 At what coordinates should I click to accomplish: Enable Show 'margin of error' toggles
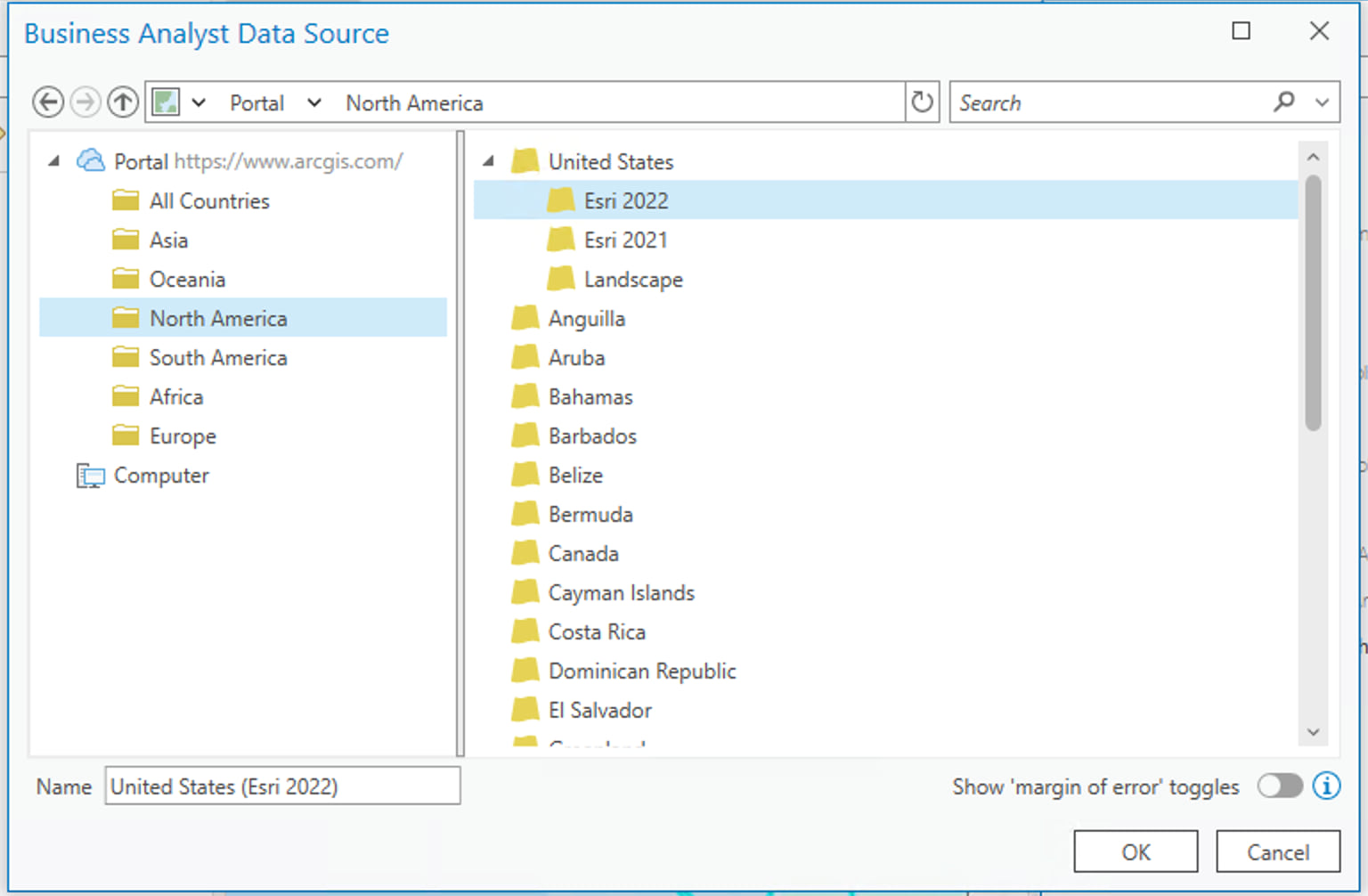[x=1280, y=786]
